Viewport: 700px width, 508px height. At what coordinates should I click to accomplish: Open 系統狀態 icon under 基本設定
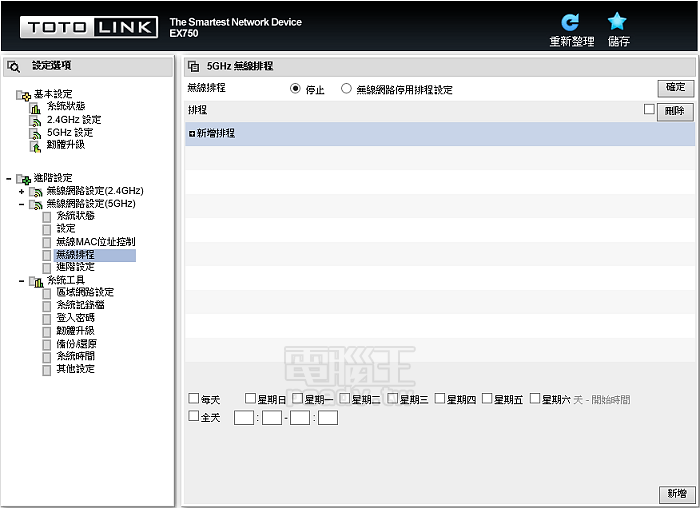(x=35, y=107)
